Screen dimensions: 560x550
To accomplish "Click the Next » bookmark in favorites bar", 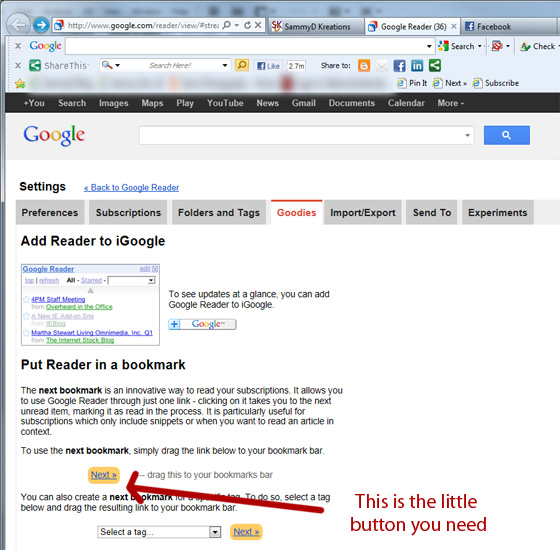I will 450,83.
